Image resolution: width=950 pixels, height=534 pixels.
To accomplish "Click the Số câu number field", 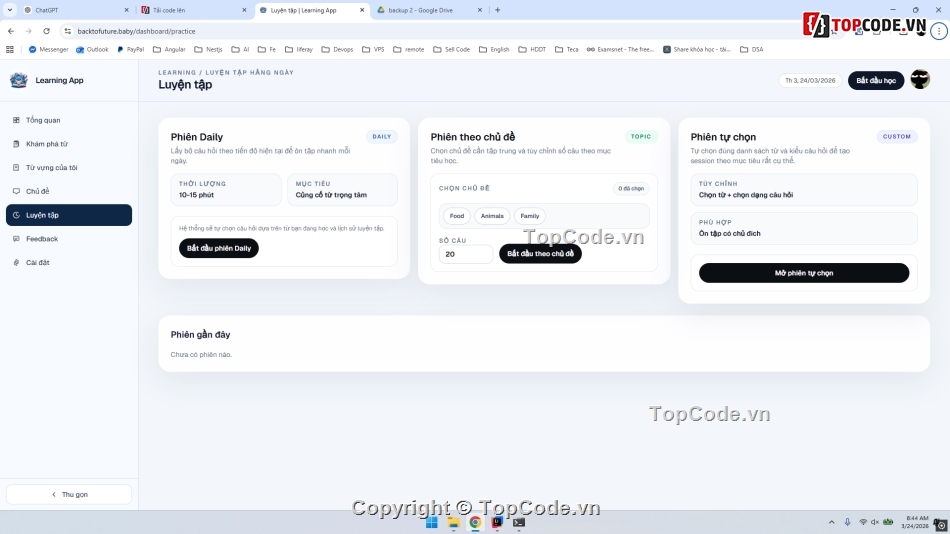I will [x=465, y=254].
